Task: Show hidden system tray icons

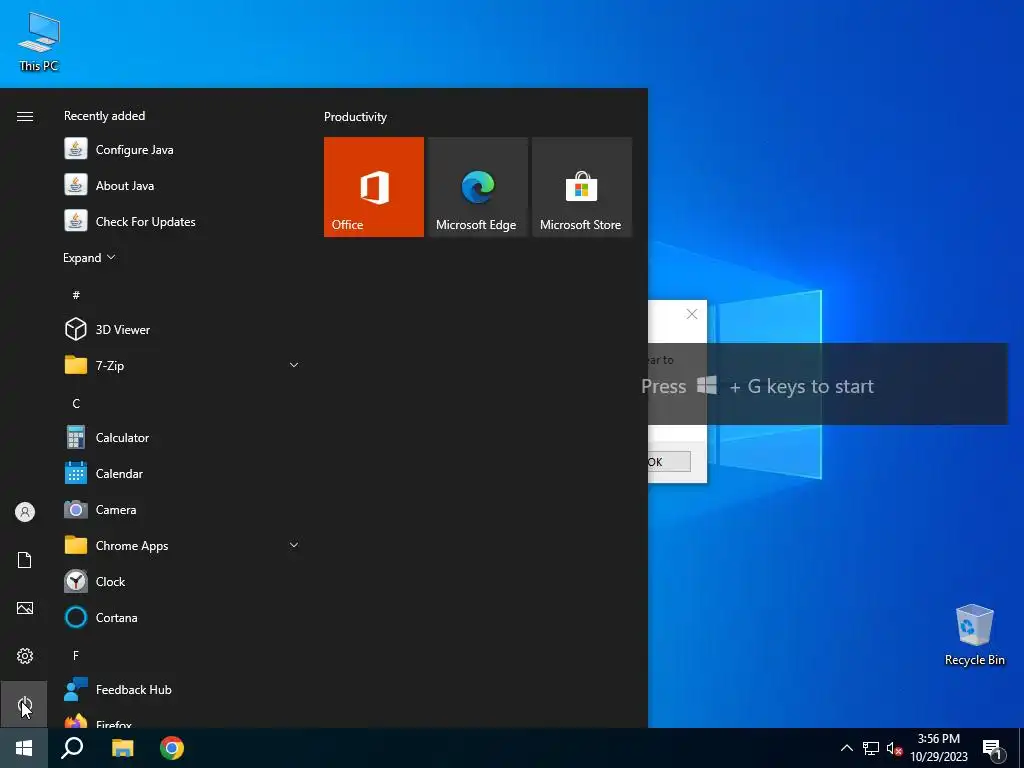Action: [x=846, y=748]
